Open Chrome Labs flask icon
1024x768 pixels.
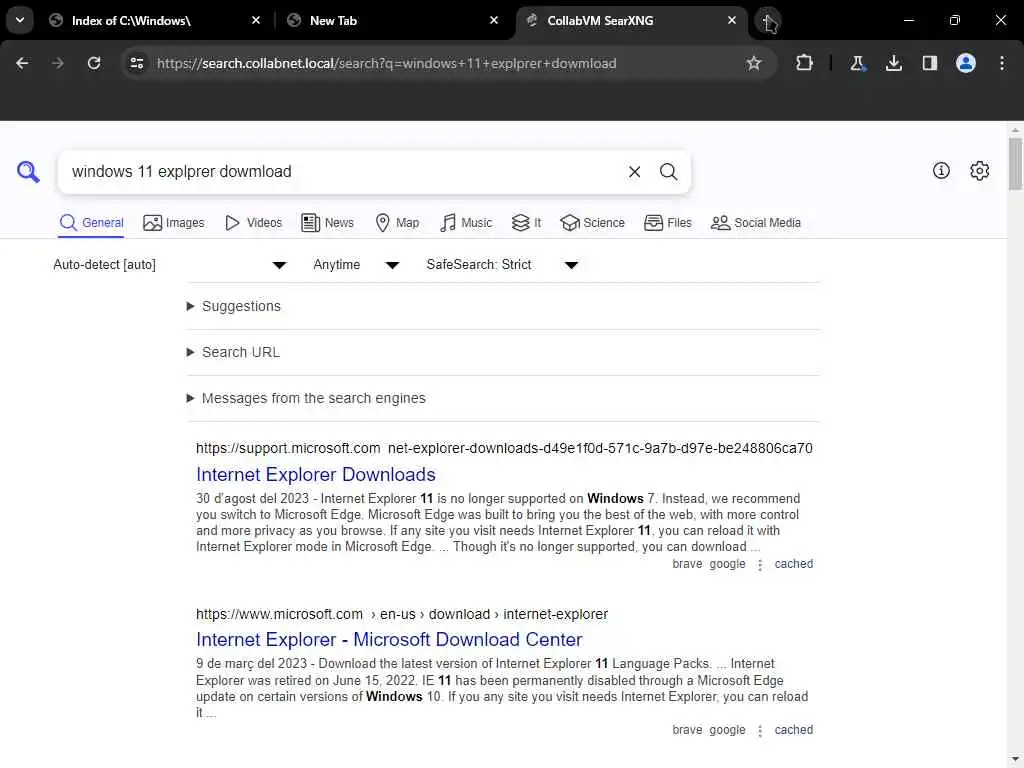(x=857, y=63)
